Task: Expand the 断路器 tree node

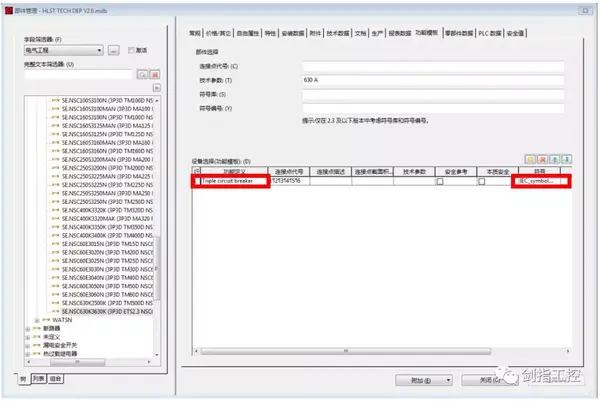Action: pos(28,329)
